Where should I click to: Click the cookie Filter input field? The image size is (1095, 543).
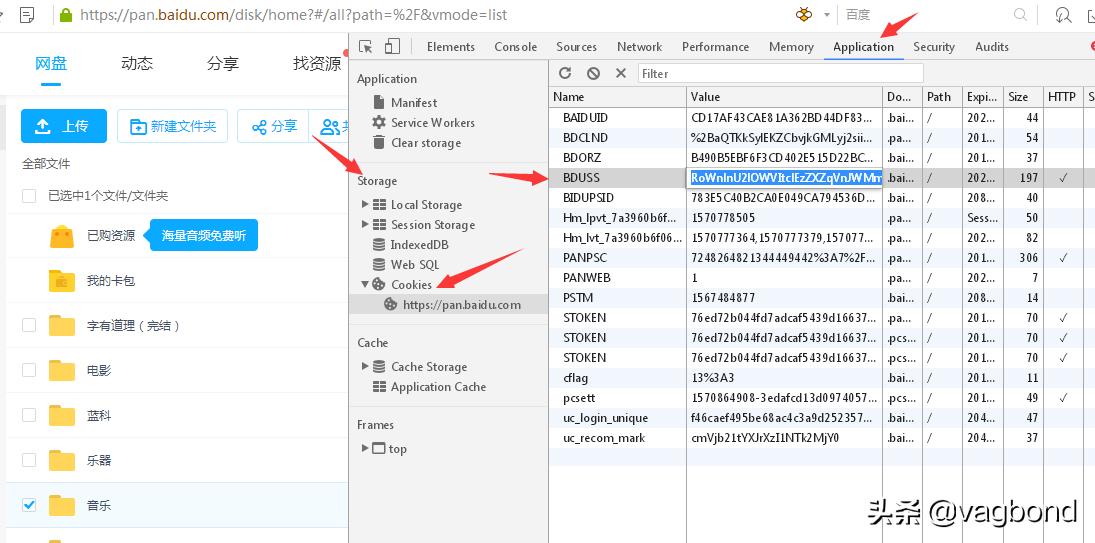(781, 73)
